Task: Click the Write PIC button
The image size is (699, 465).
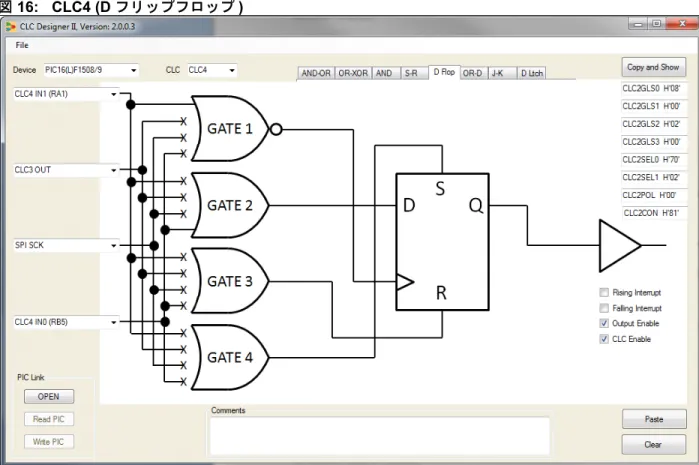Action: coord(49,442)
